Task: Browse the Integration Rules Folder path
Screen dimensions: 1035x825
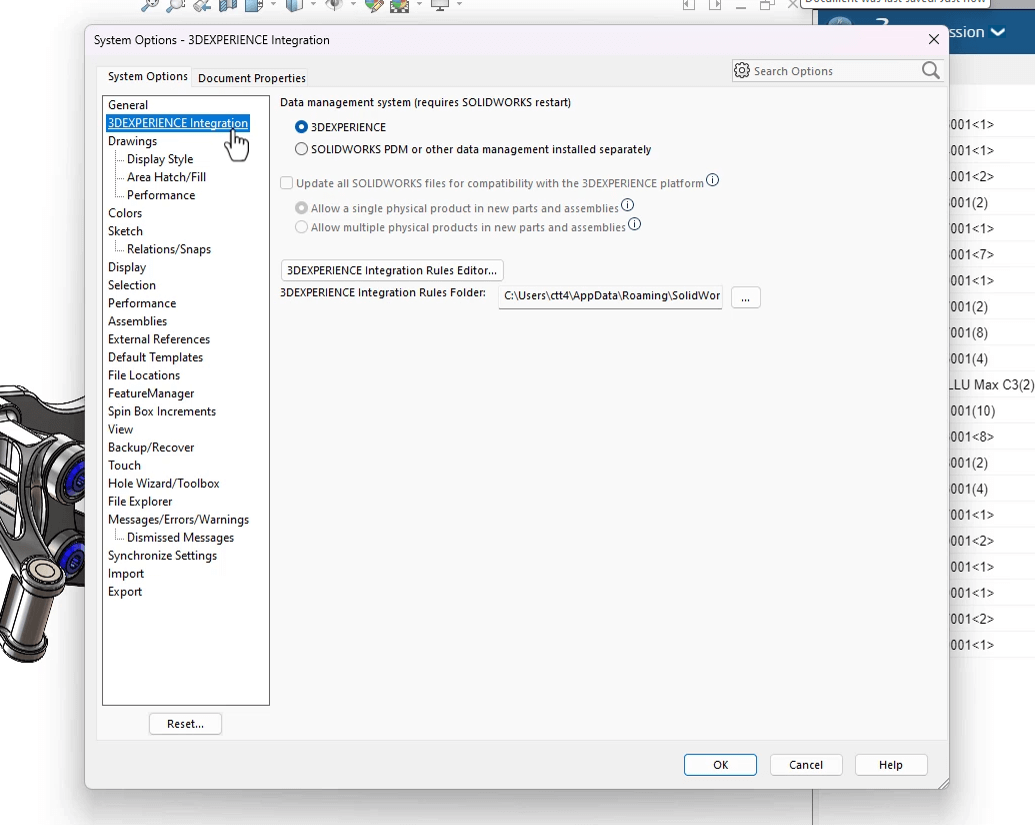Action: click(745, 297)
